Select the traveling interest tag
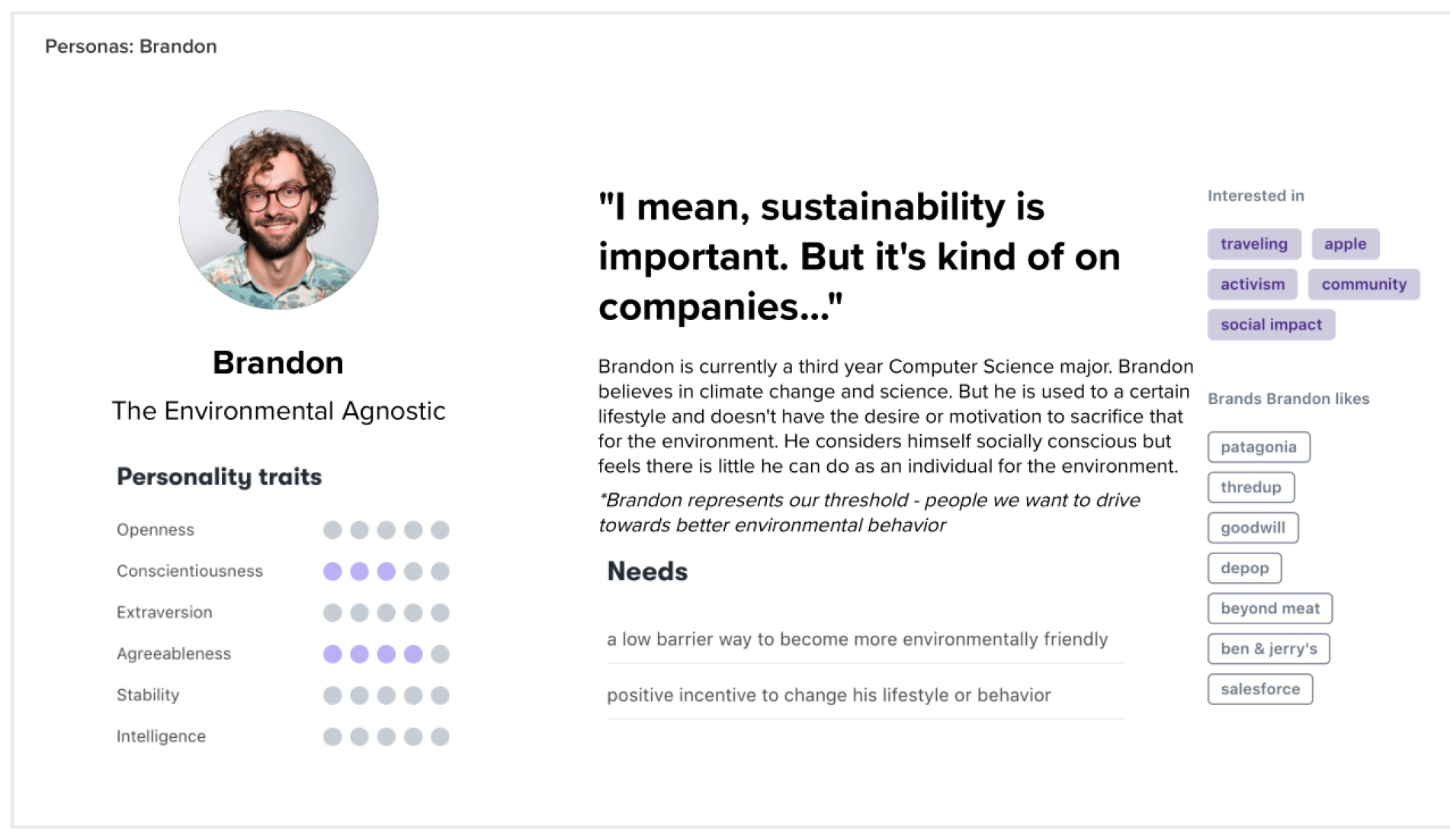 pos(1253,244)
